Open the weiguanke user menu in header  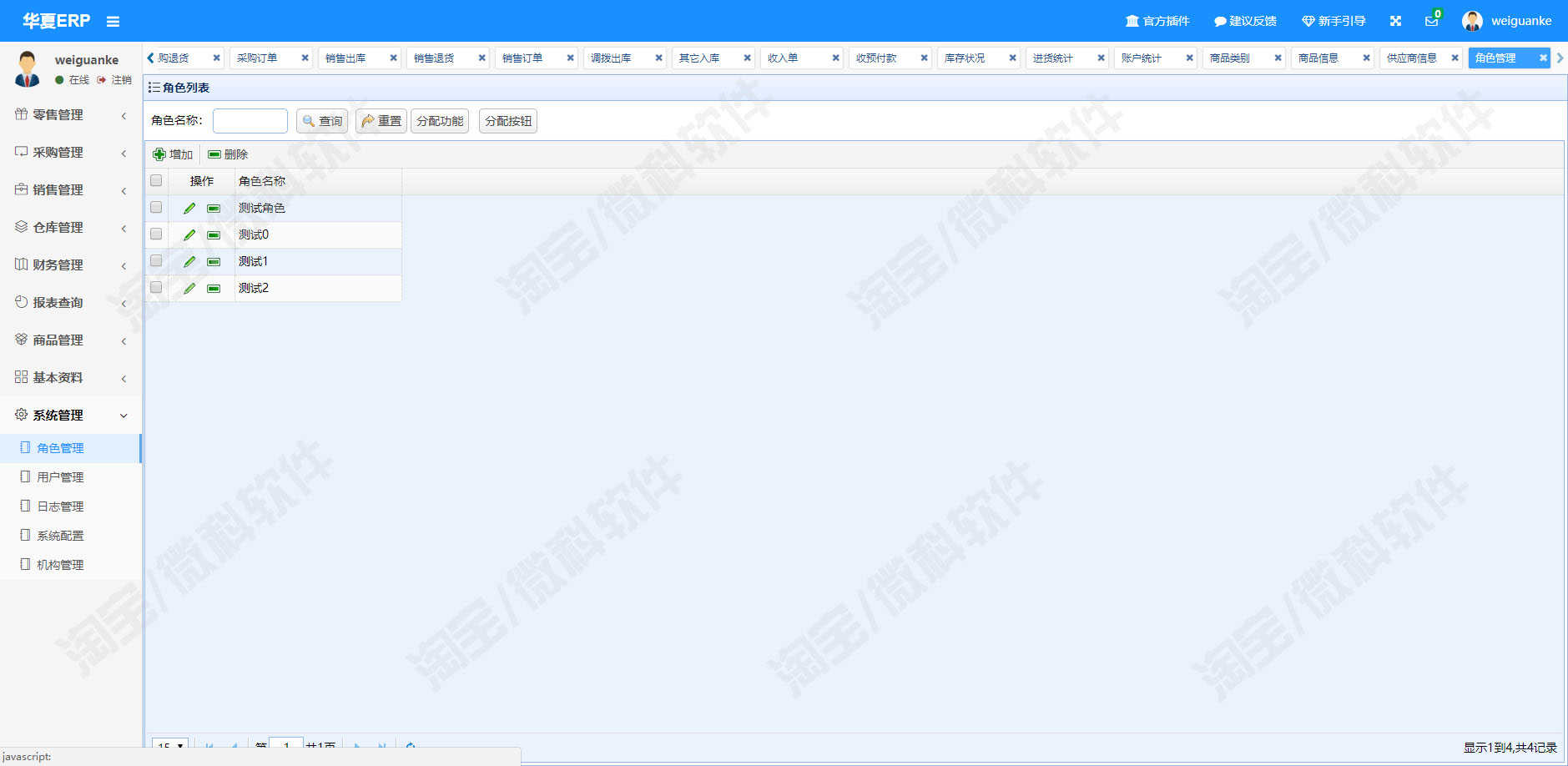coord(1507,21)
